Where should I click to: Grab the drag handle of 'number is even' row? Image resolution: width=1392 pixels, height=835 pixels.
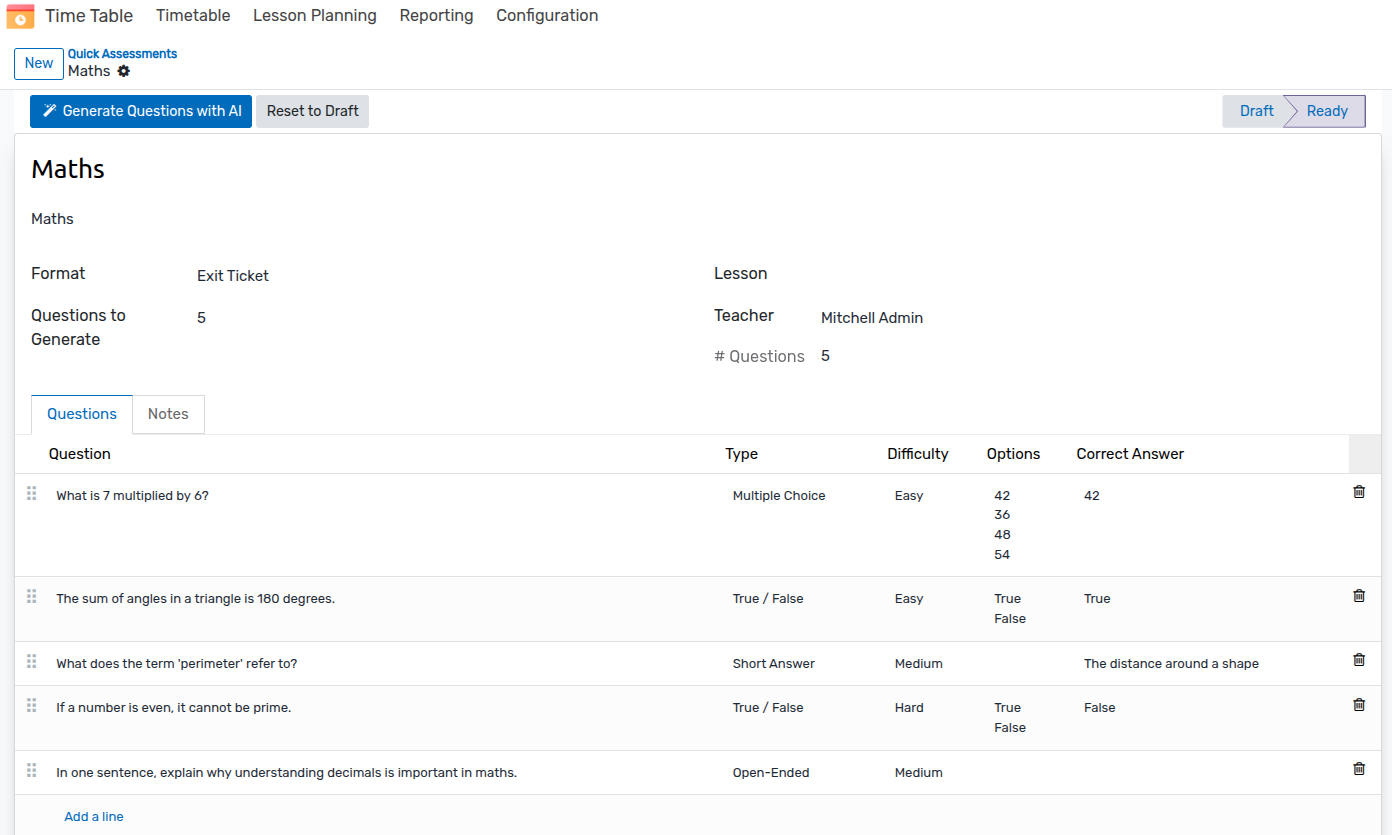click(x=31, y=705)
